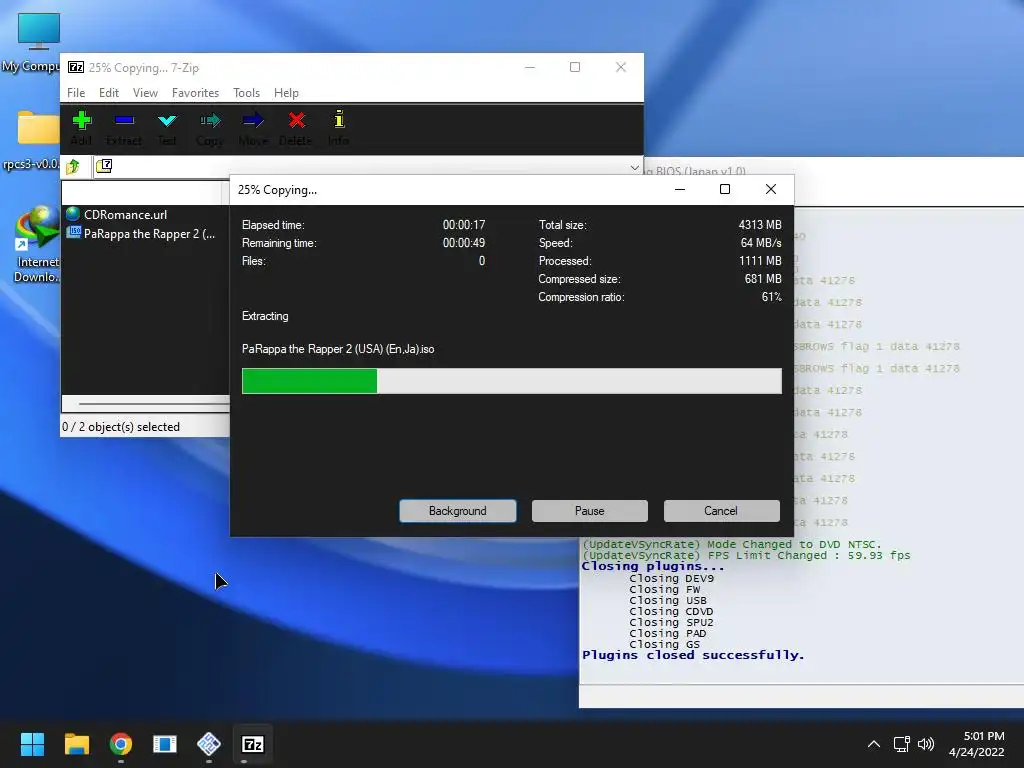Click 'Closing plugins...' line in console window
1024x768 pixels.
pyautogui.click(x=653, y=566)
